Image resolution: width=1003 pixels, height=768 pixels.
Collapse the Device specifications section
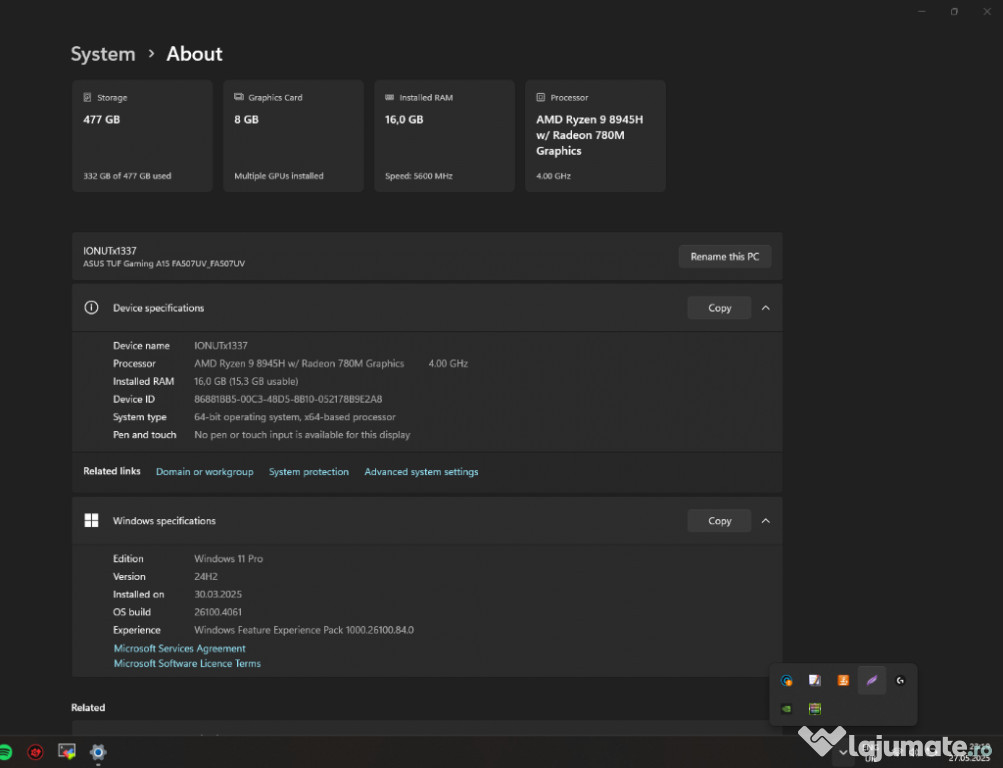pos(766,308)
